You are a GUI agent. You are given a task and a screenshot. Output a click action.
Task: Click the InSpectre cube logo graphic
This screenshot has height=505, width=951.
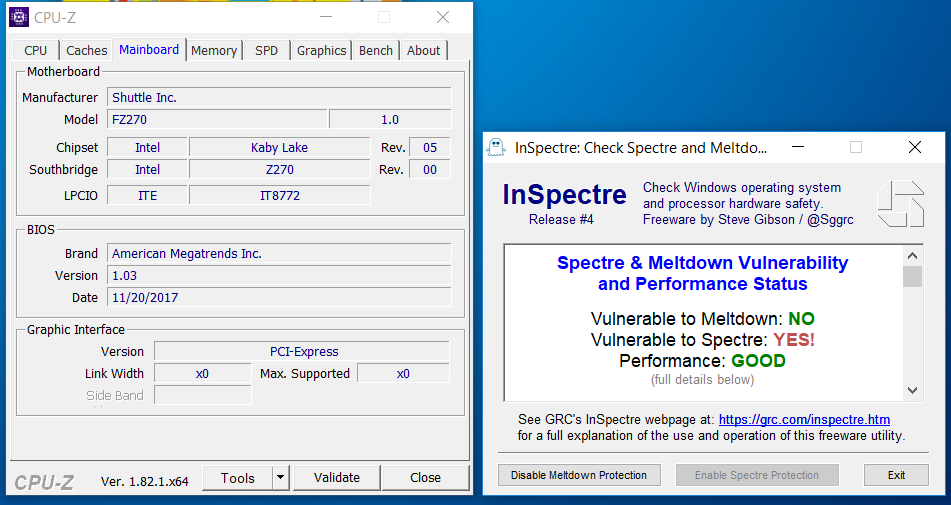pyautogui.click(x=901, y=204)
